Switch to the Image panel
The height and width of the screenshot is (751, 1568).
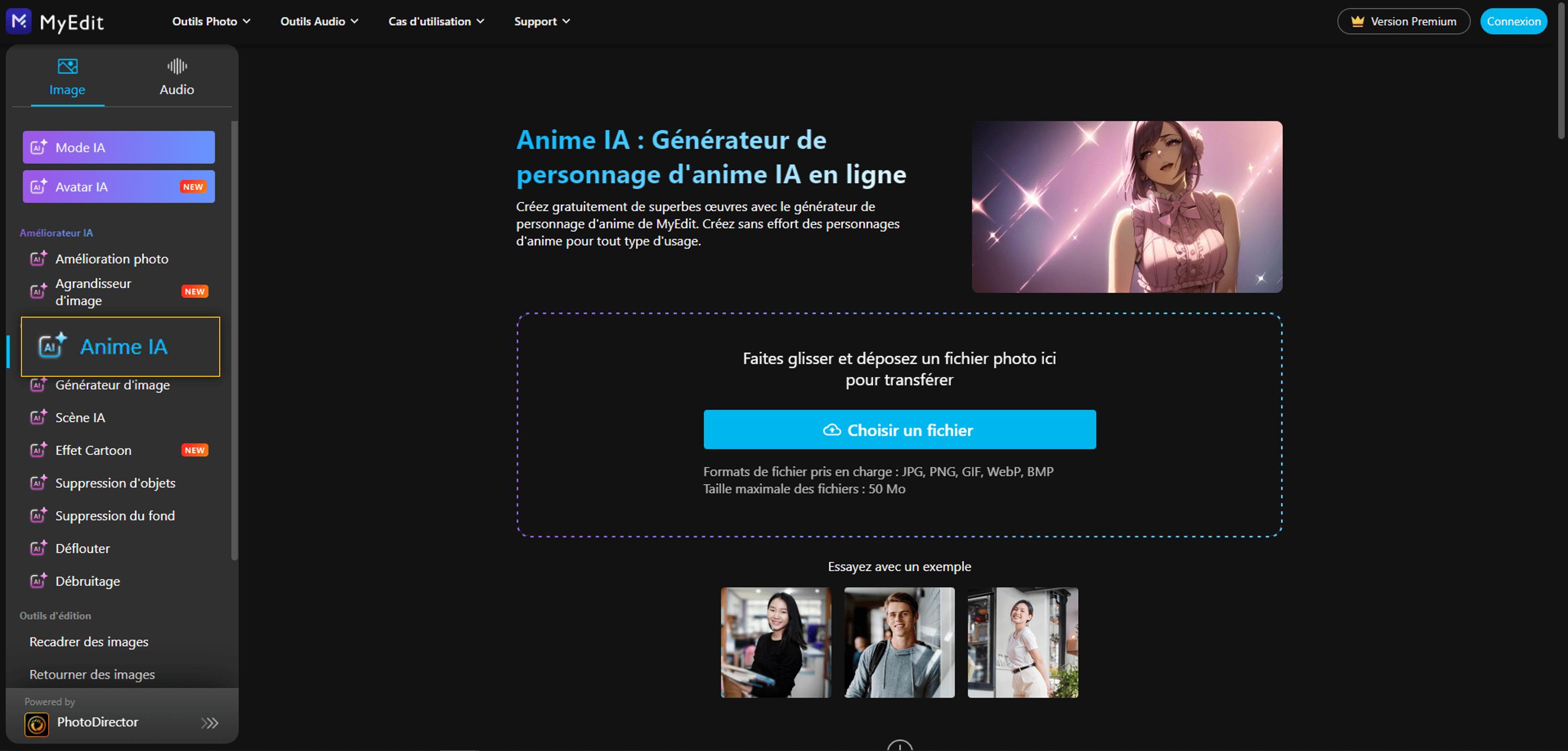[x=67, y=76]
